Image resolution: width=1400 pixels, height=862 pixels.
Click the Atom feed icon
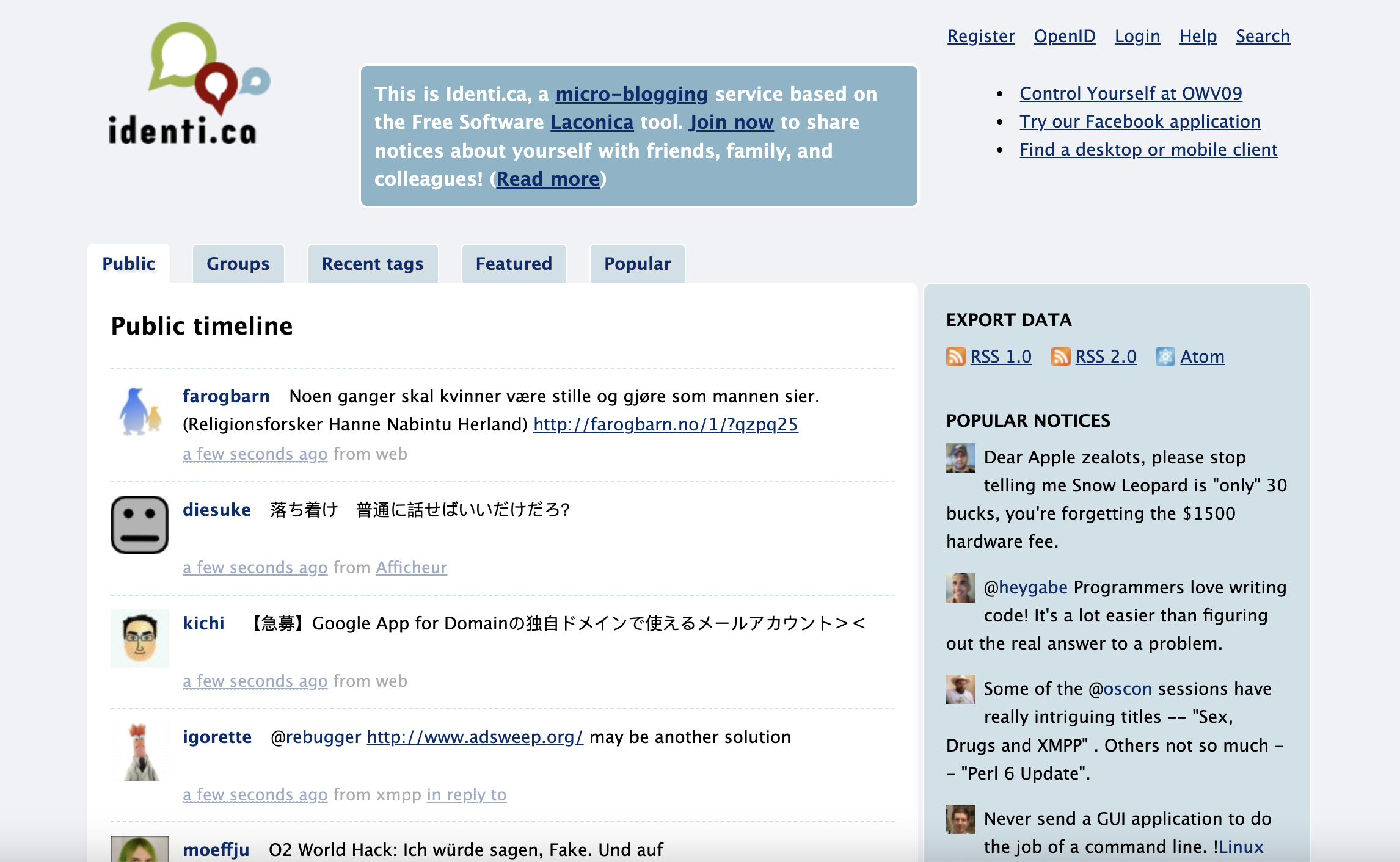[1165, 357]
